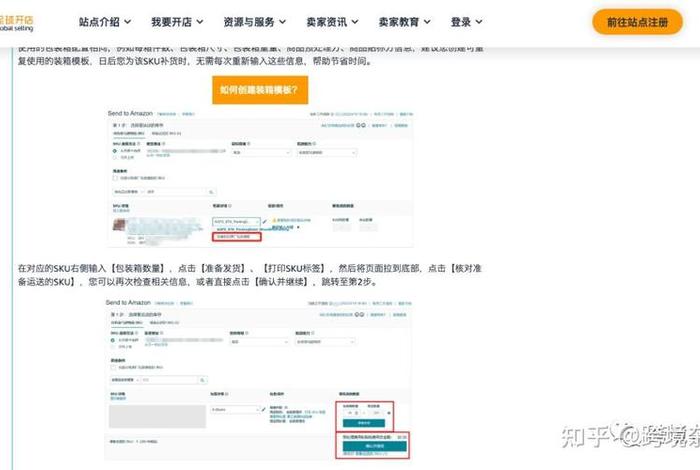Go to the 全球开店 global selling logo

17,23
